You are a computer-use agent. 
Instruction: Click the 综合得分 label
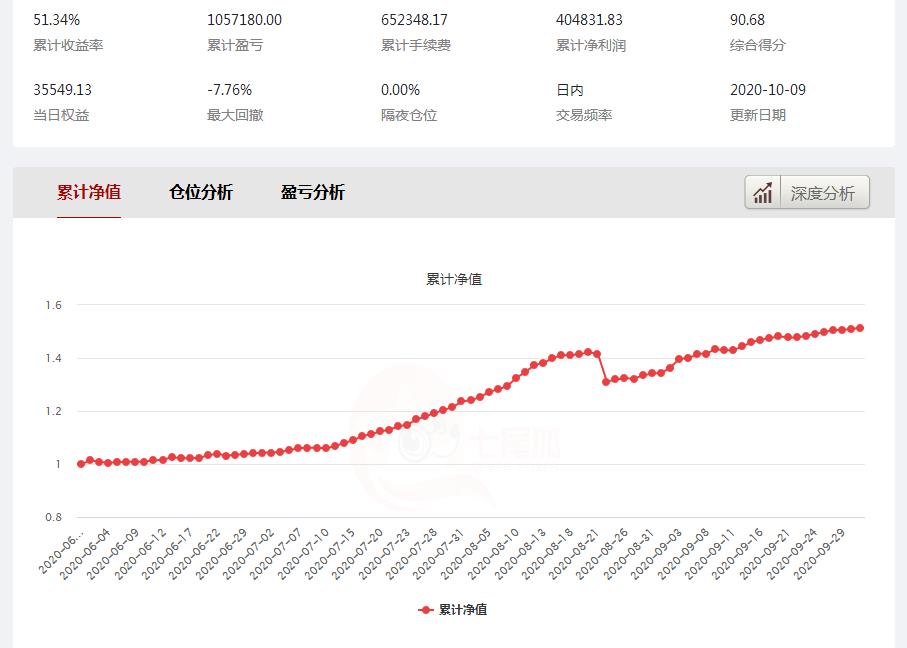[758, 45]
